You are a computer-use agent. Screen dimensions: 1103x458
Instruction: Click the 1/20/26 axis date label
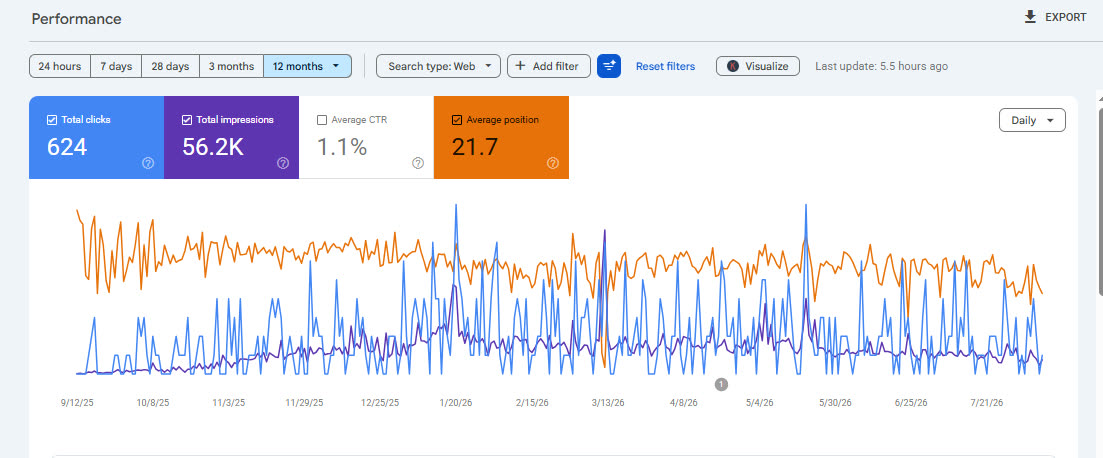[x=457, y=403]
